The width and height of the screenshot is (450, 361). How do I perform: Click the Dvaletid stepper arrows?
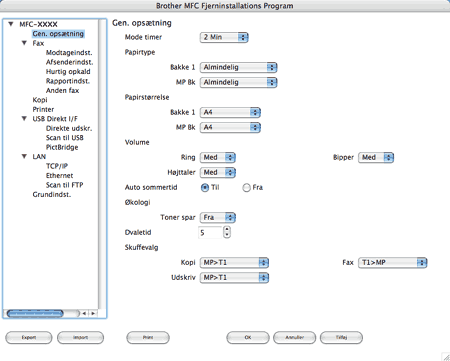[227, 232]
